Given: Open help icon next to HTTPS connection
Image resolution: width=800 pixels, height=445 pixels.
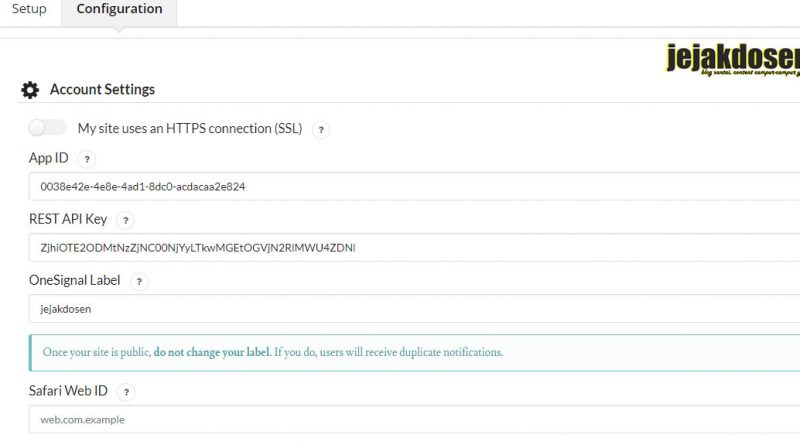Looking at the screenshot, I should pyautogui.click(x=321, y=130).
